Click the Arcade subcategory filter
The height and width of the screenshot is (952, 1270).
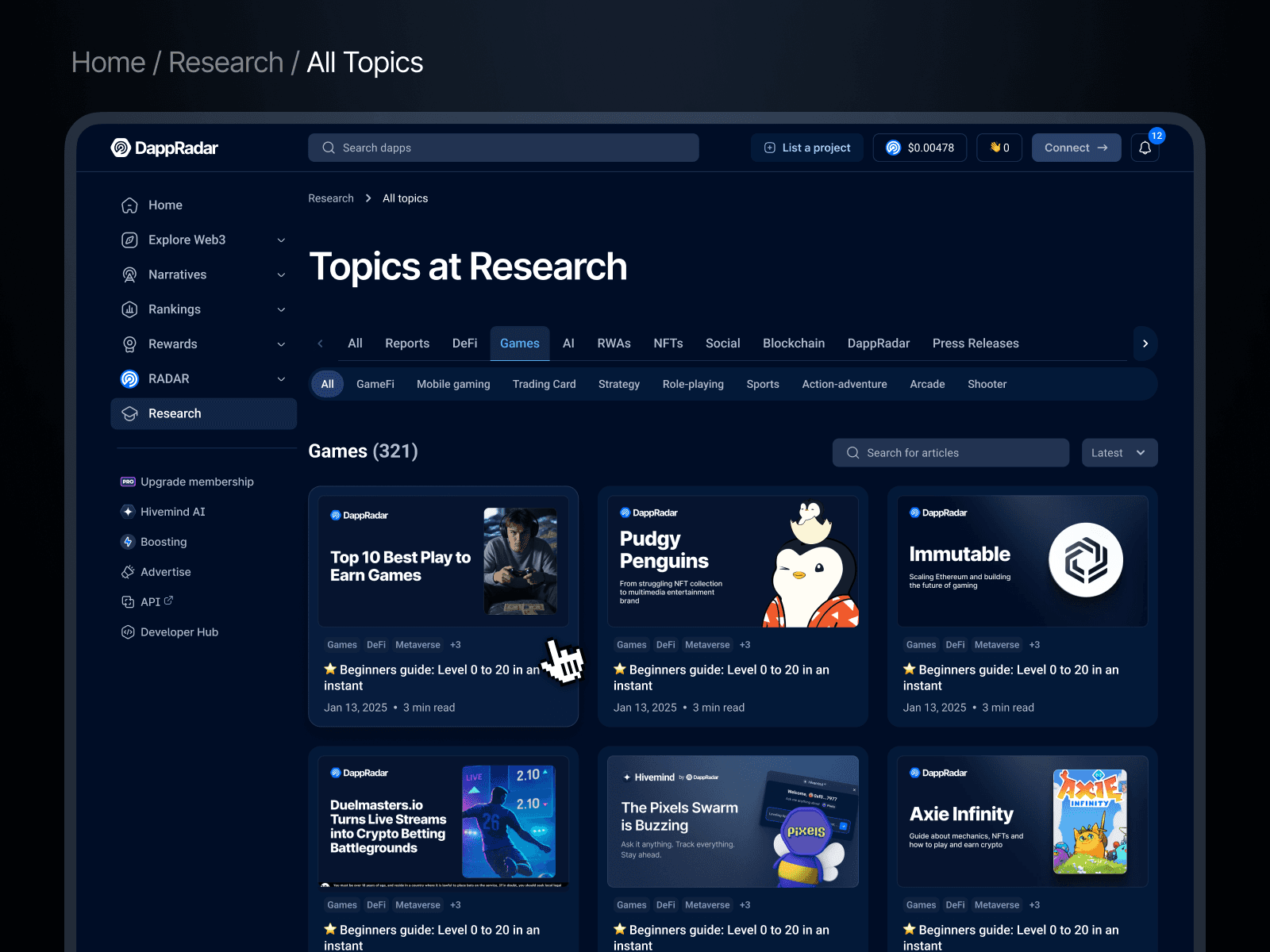click(927, 384)
